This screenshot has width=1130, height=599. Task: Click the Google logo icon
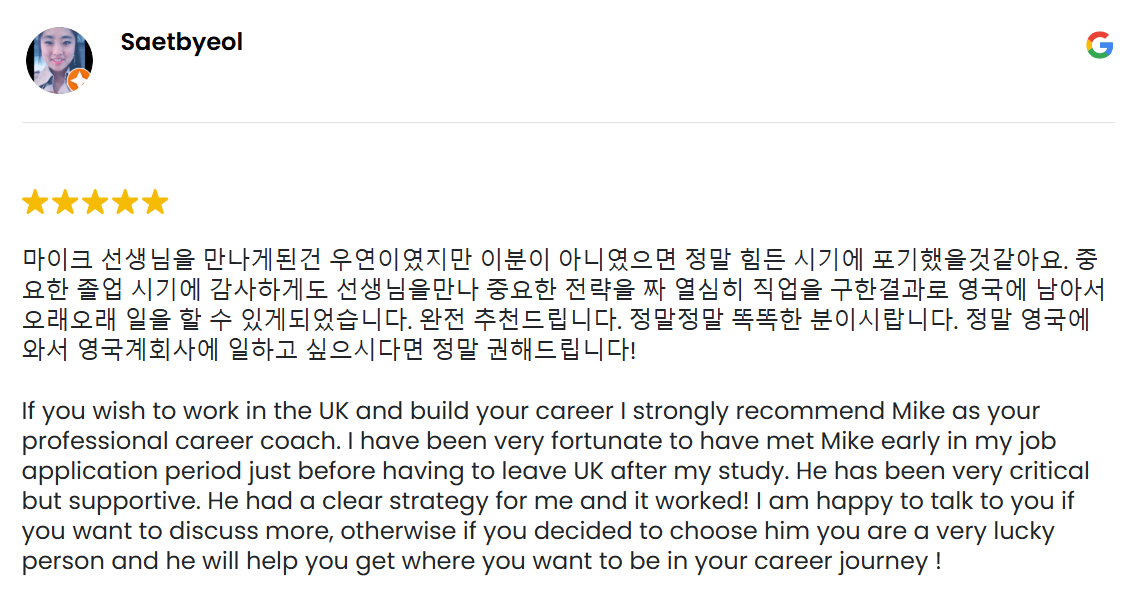1099,44
